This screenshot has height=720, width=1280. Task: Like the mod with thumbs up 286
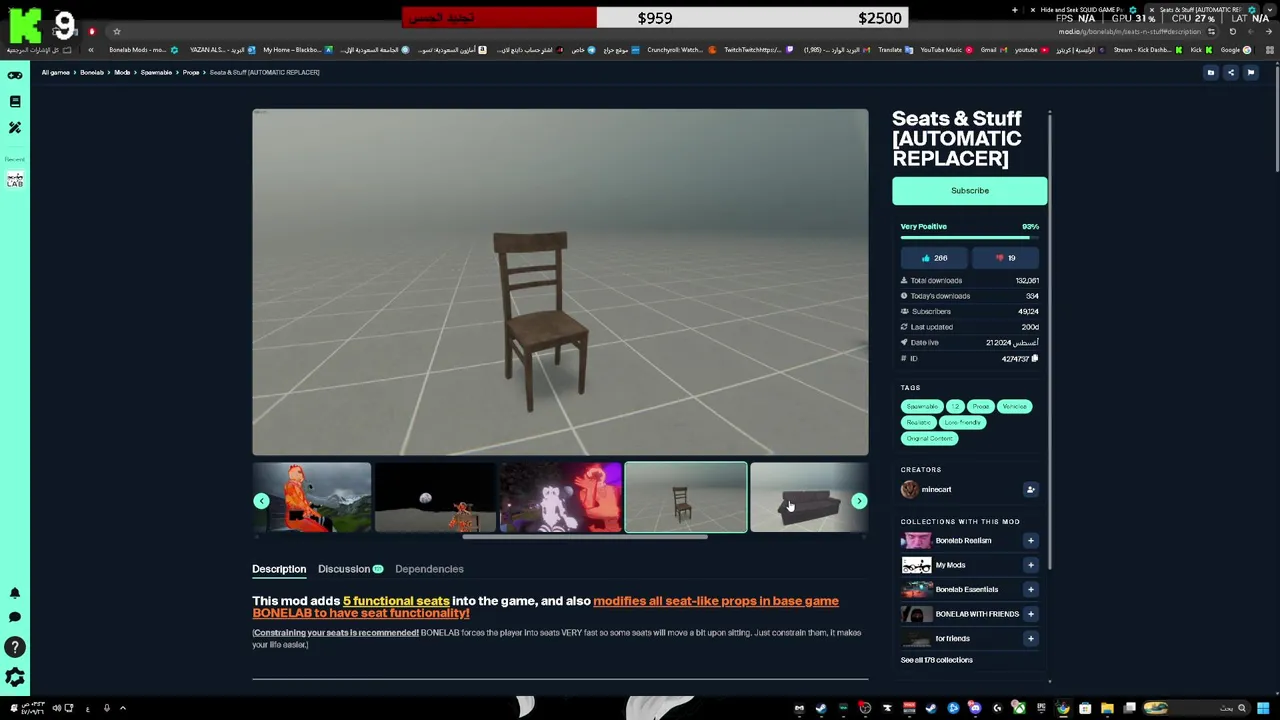point(934,258)
